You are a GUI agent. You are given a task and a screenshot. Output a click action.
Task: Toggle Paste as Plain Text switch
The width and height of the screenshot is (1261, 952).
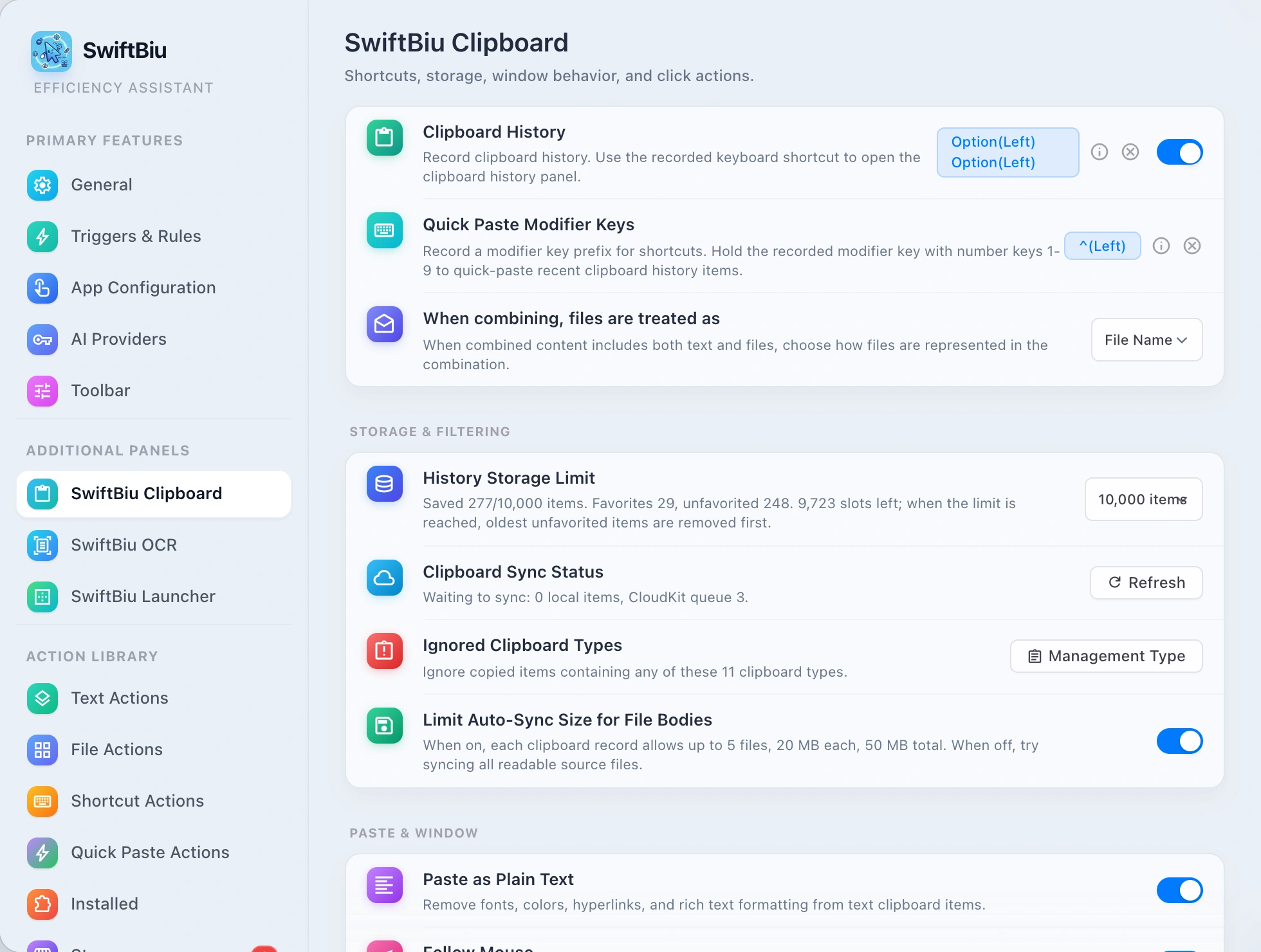pos(1180,890)
